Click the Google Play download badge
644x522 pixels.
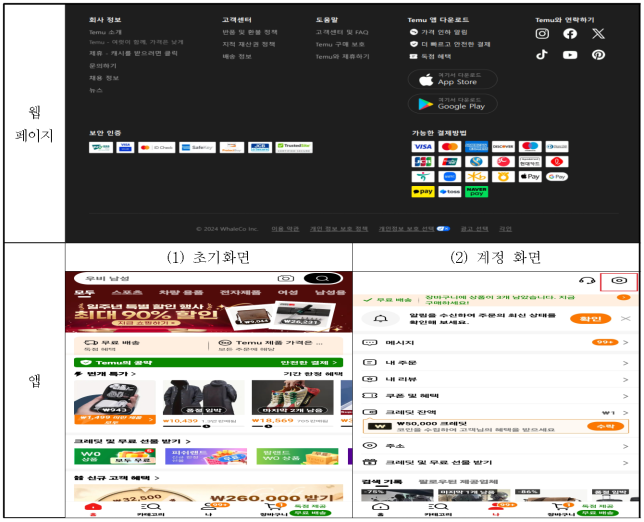(452, 103)
